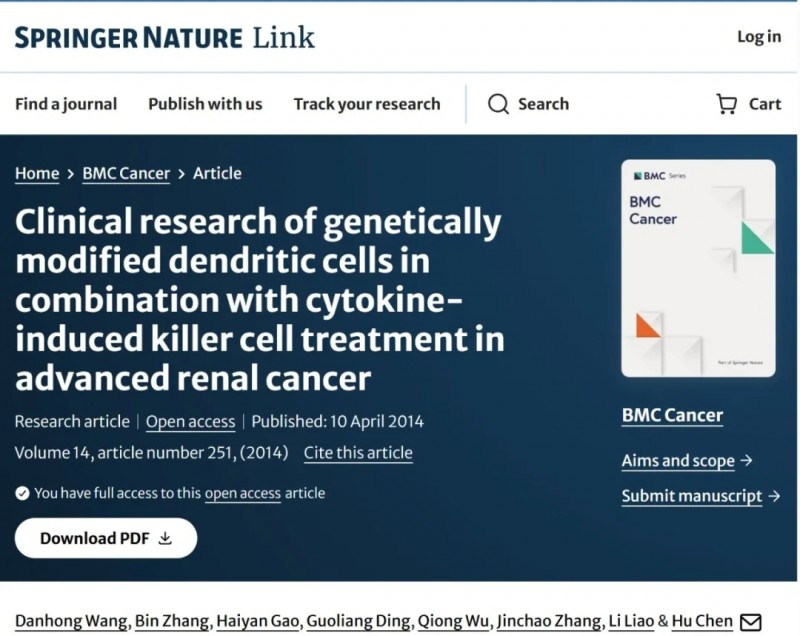Viewport: 800px width, 636px height.
Task: Click BMC Cancer journal title link
Action: 672,415
